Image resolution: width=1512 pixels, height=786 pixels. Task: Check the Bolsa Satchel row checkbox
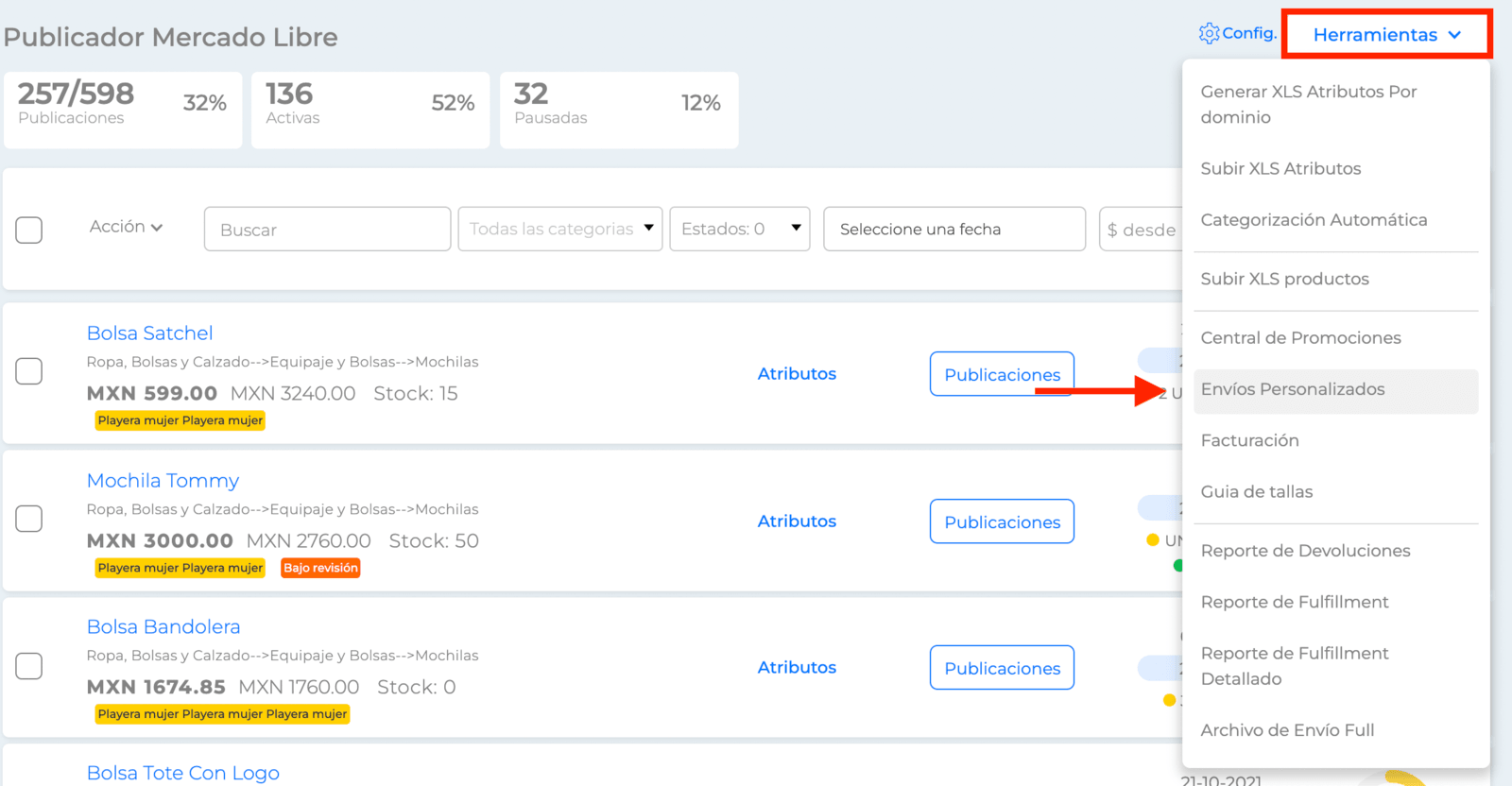pos(29,371)
